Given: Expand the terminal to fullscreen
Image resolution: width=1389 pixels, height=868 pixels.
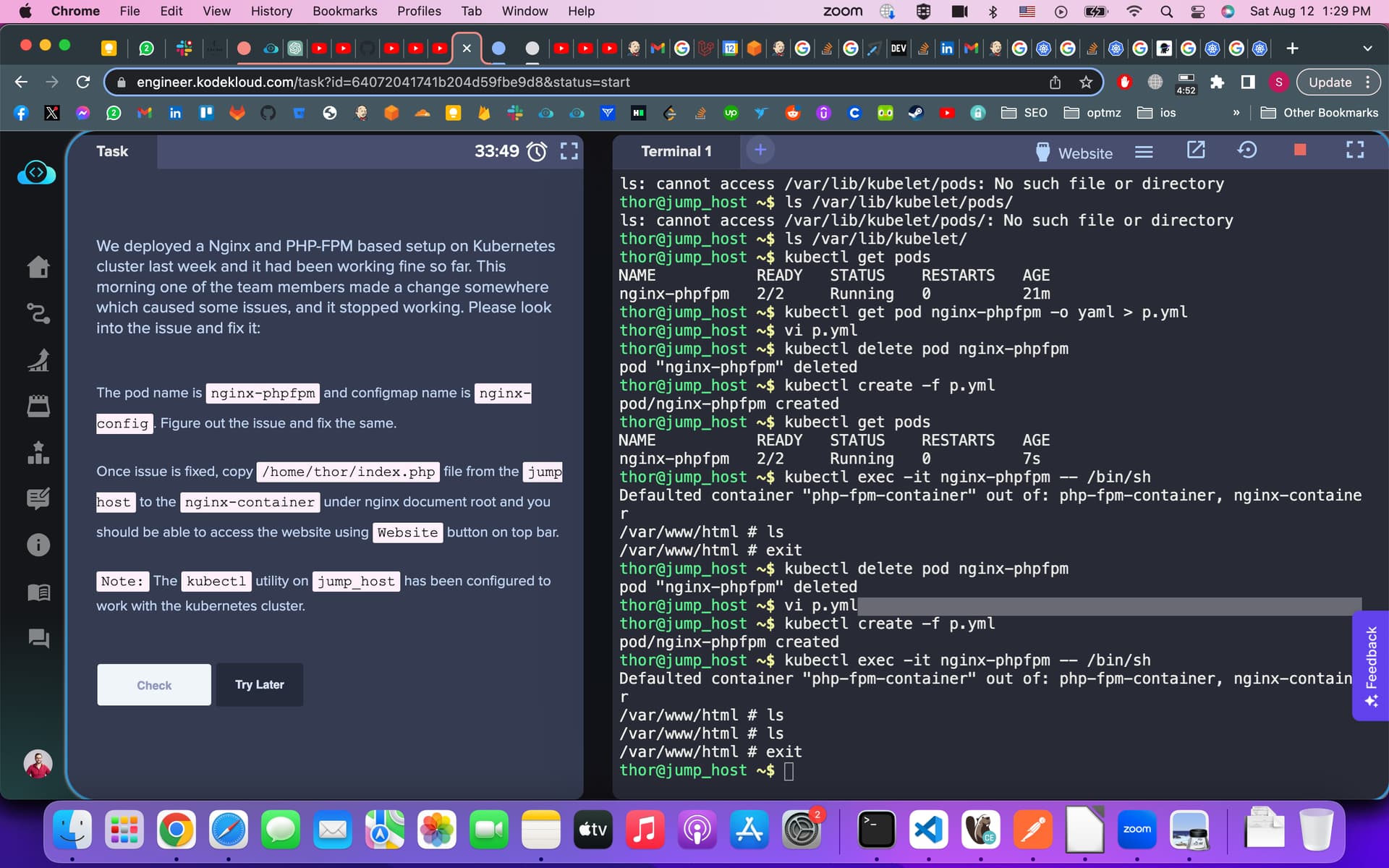Looking at the screenshot, I should 1354,150.
